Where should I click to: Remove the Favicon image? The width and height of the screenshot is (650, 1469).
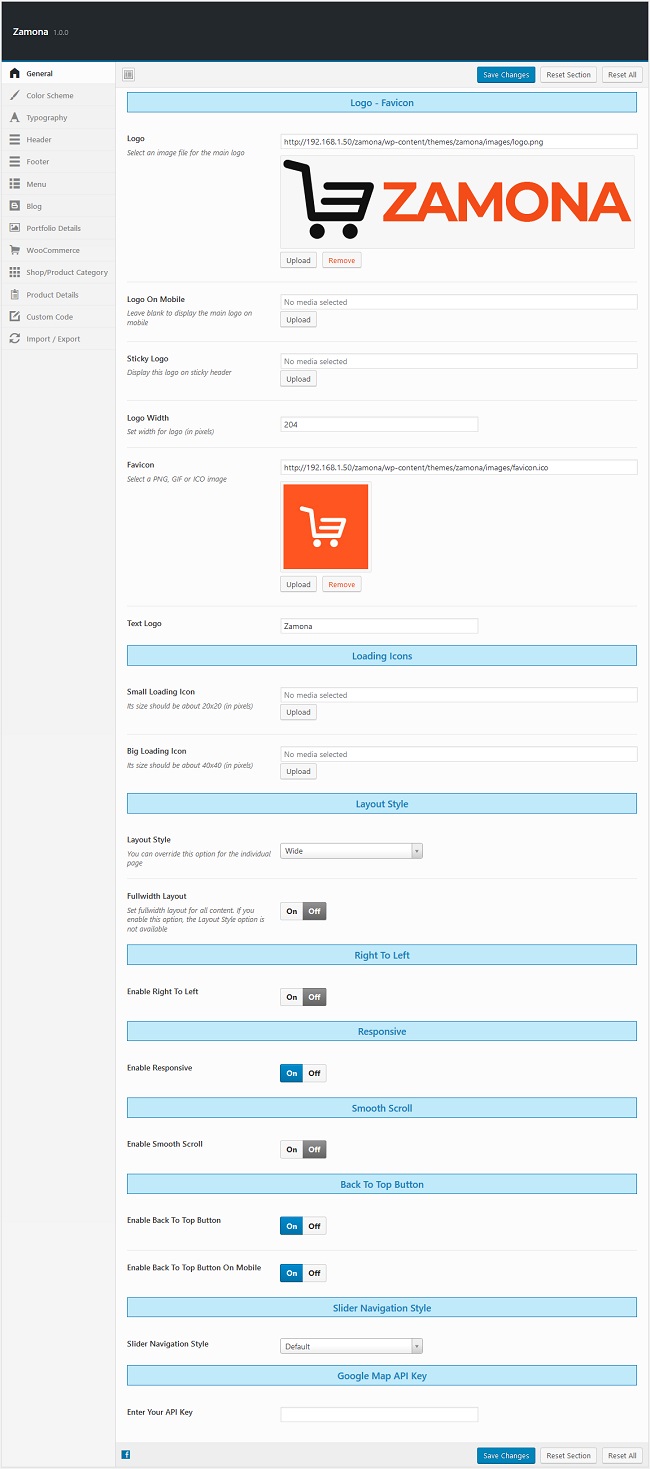(x=341, y=584)
